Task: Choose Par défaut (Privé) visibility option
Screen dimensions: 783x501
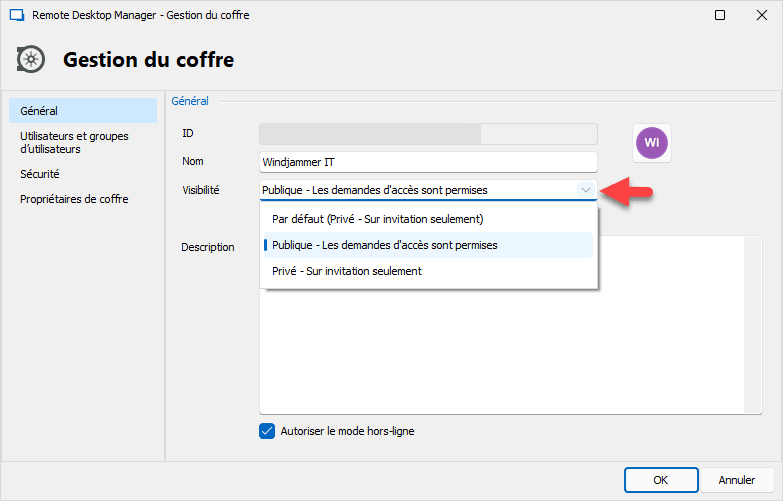Action: tap(378, 219)
